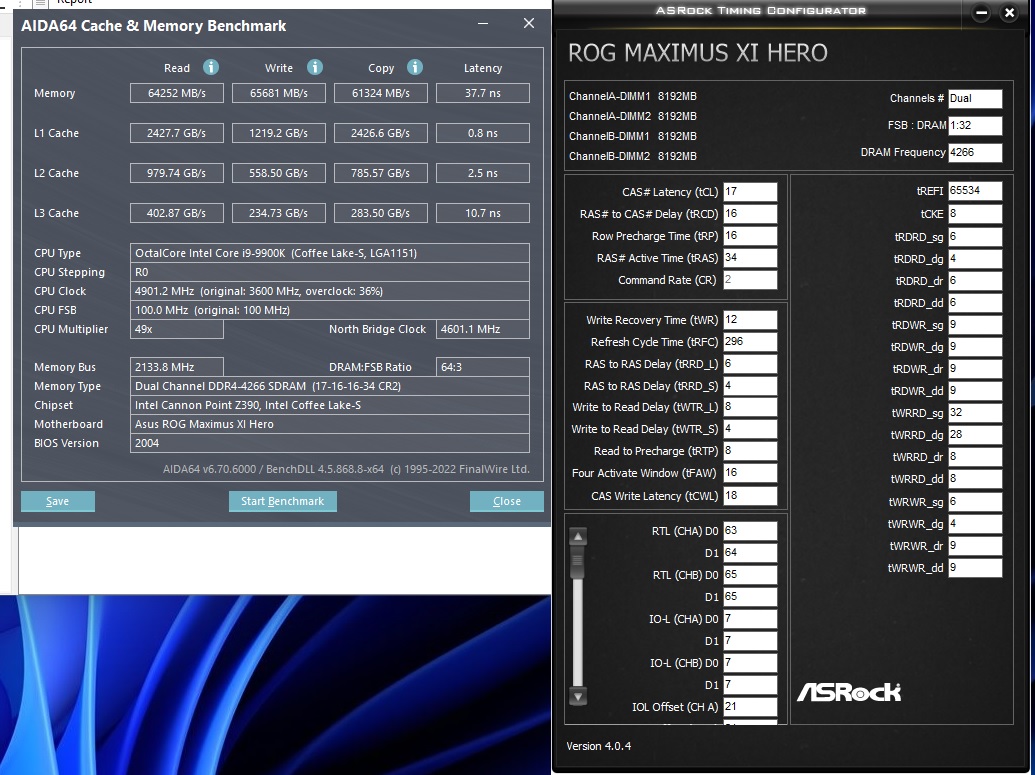Click the CAS# Latency (tCL) field
Viewport: 1035px width, 775px height.
click(x=750, y=192)
